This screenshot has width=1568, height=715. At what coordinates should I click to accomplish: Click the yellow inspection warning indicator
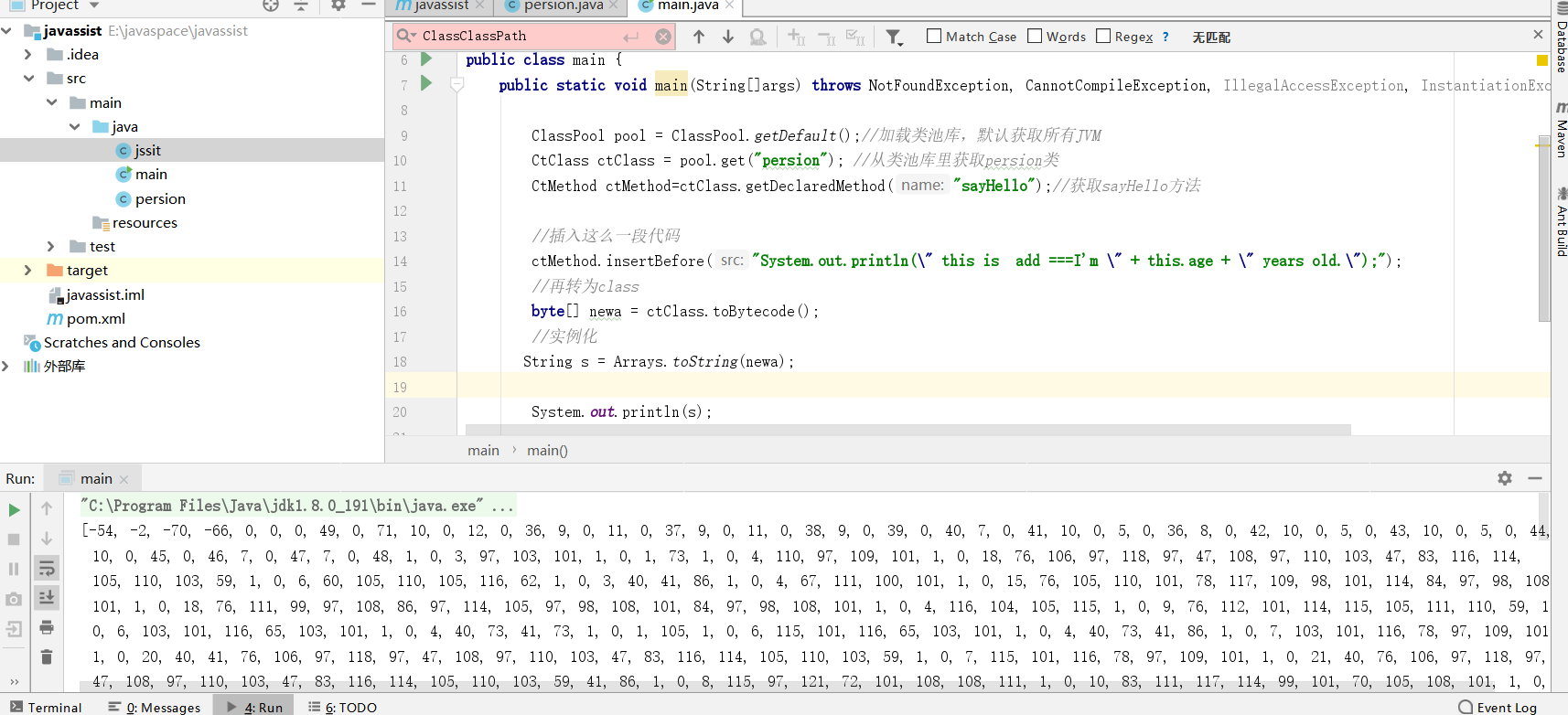tap(1541, 60)
